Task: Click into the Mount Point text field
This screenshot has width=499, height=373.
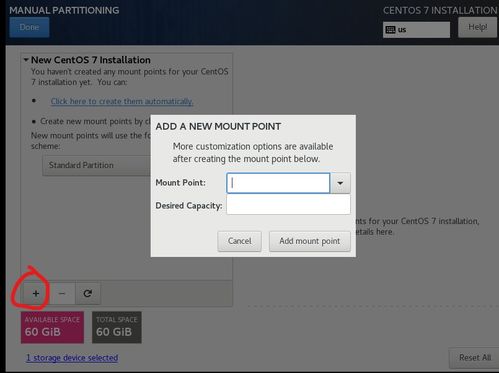Action: pyautogui.click(x=278, y=183)
